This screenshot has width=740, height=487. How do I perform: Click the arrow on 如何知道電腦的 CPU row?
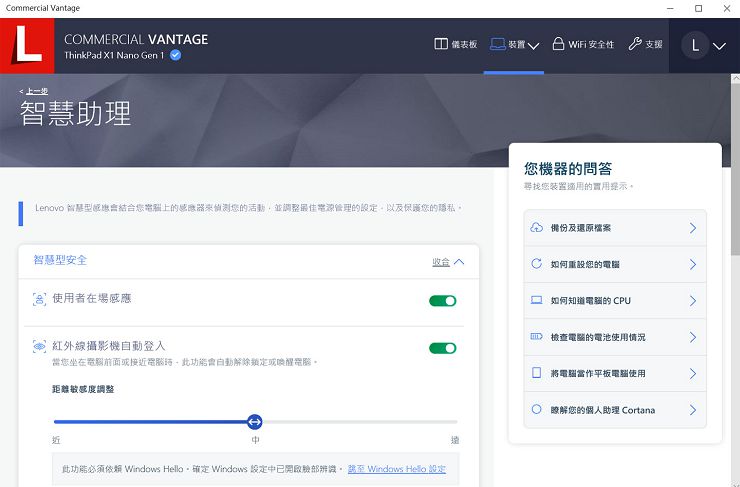pyautogui.click(x=693, y=301)
